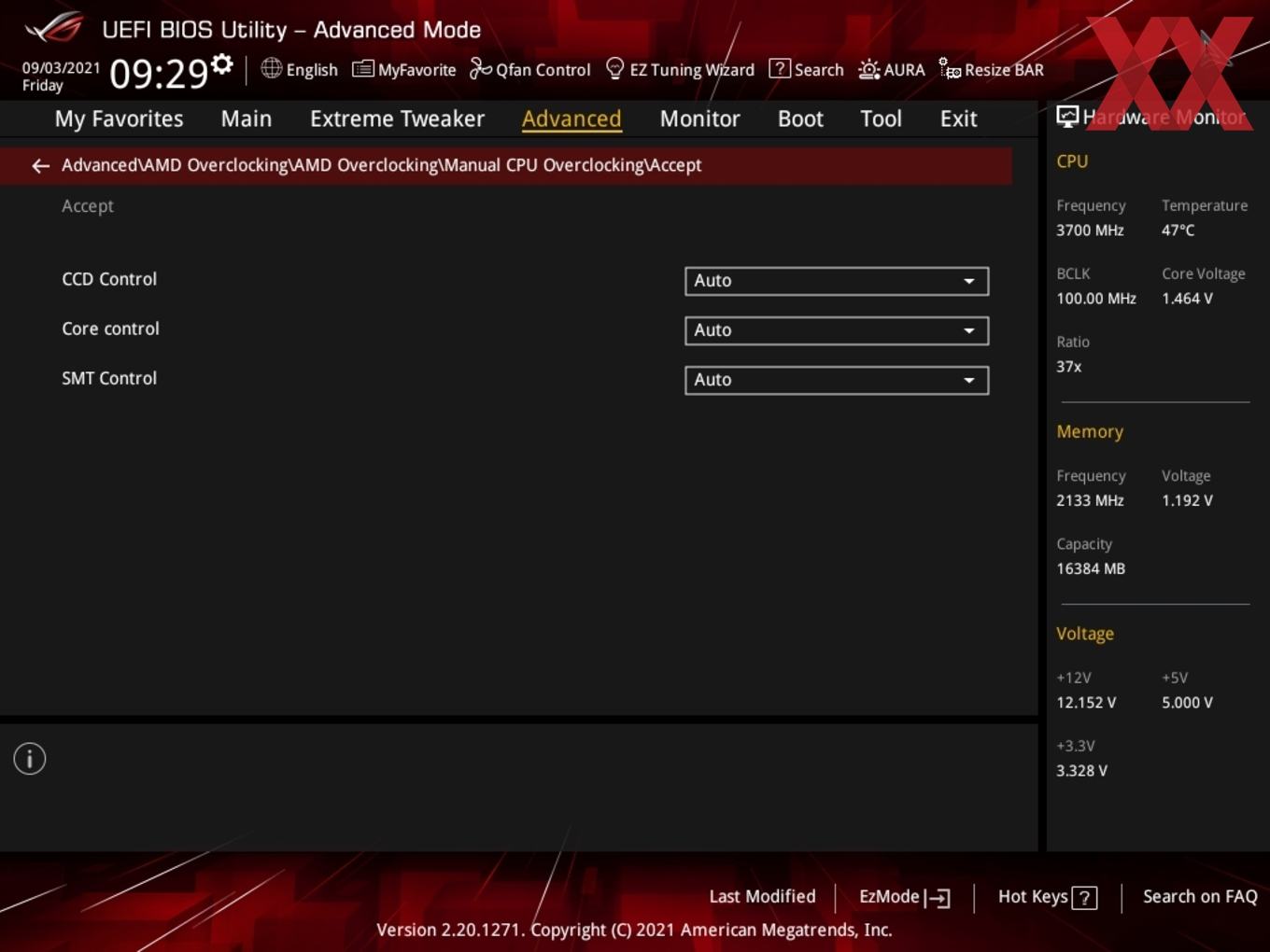Launch EZ Tuning Wizard bulb icon
Screen dimensions: 1270x952
[x=614, y=68]
